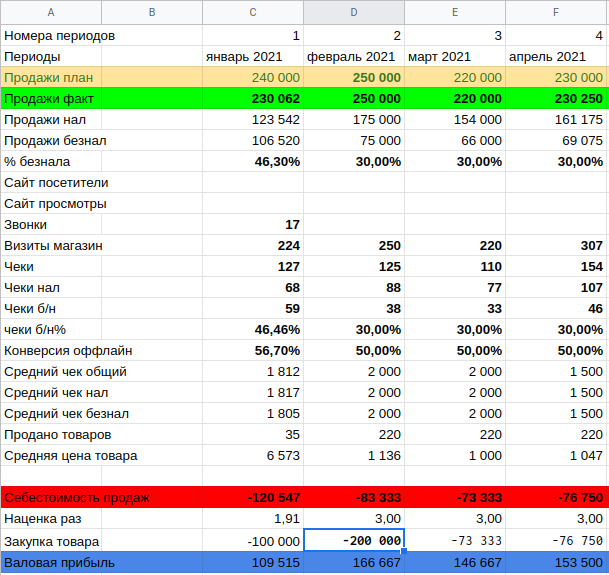Select non-cash receipts value 59
The image size is (609, 575).
coord(253,308)
